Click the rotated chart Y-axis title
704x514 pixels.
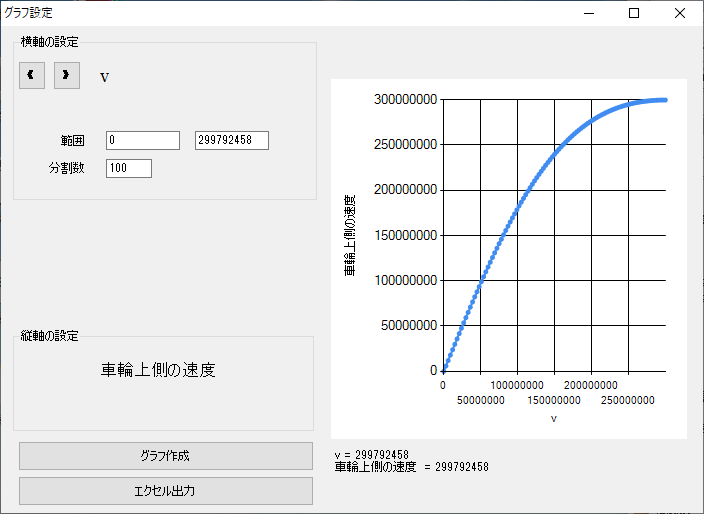pyautogui.click(x=351, y=236)
